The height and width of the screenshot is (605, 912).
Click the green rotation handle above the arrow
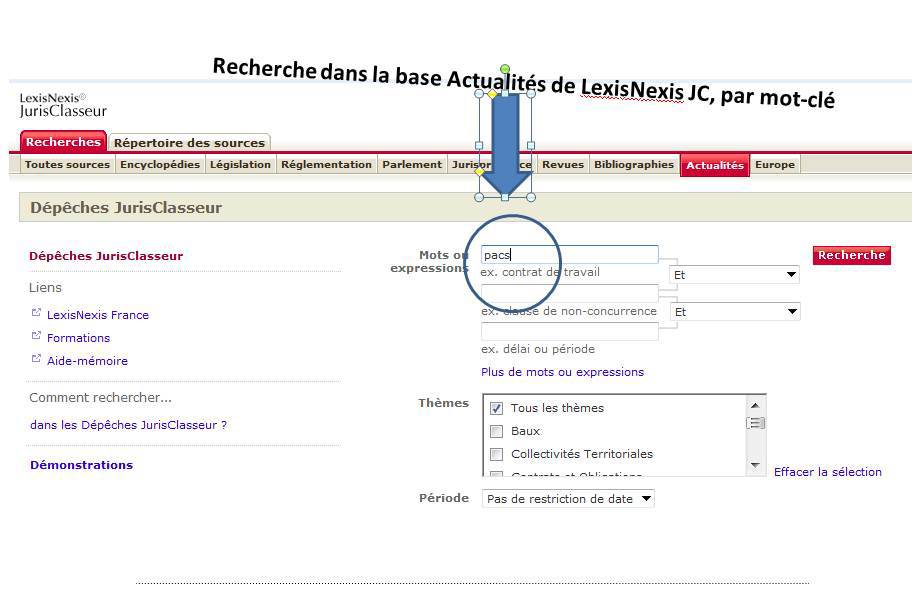pyautogui.click(x=505, y=69)
